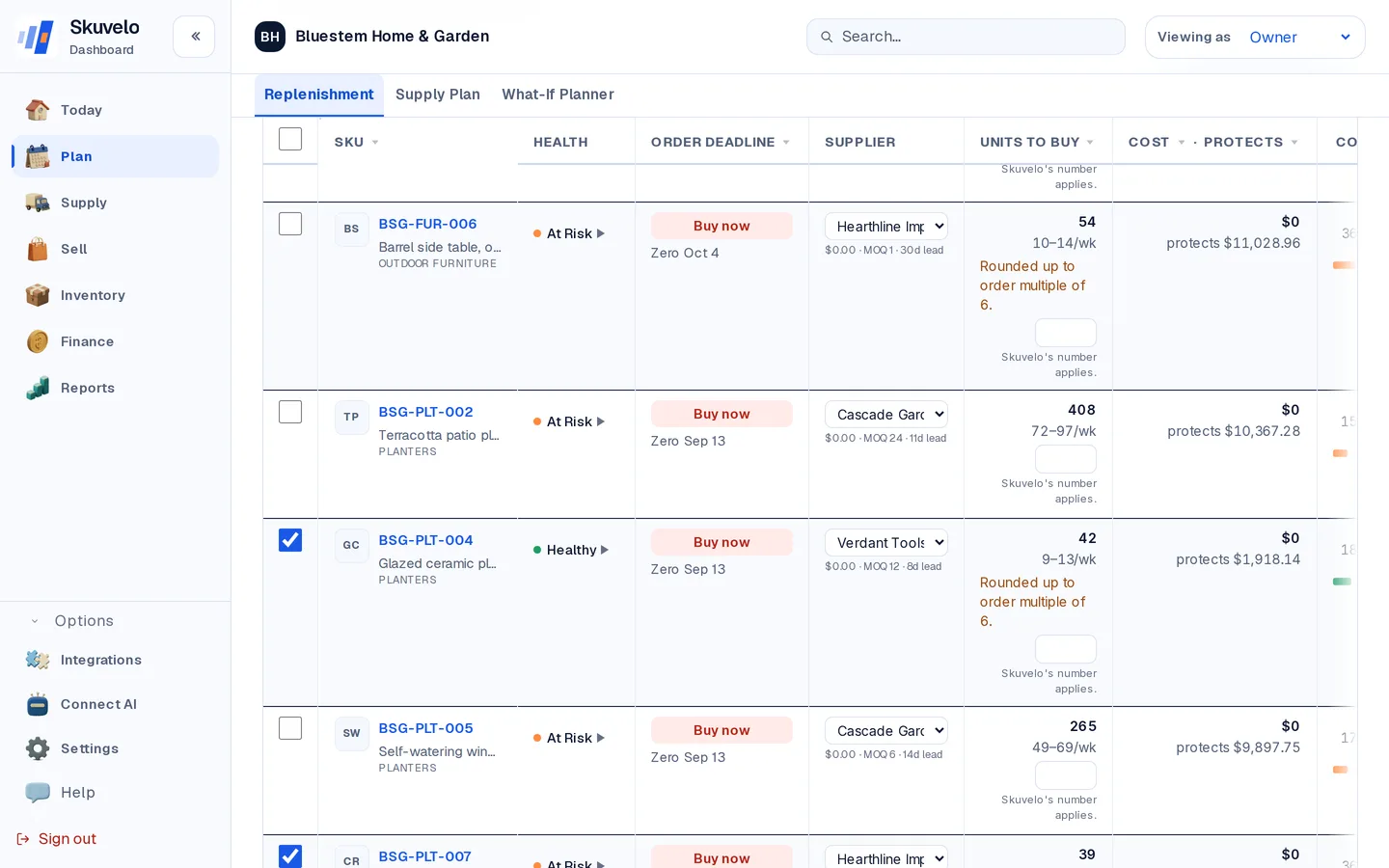Click the units override field for BSG-PLT-002
The height and width of the screenshot is (868, 1389).
tap(1065, 459)
